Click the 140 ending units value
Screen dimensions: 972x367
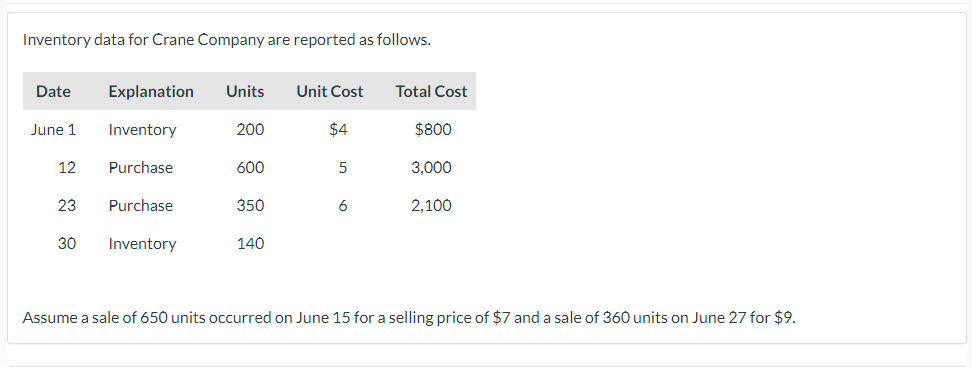(250, 244)
